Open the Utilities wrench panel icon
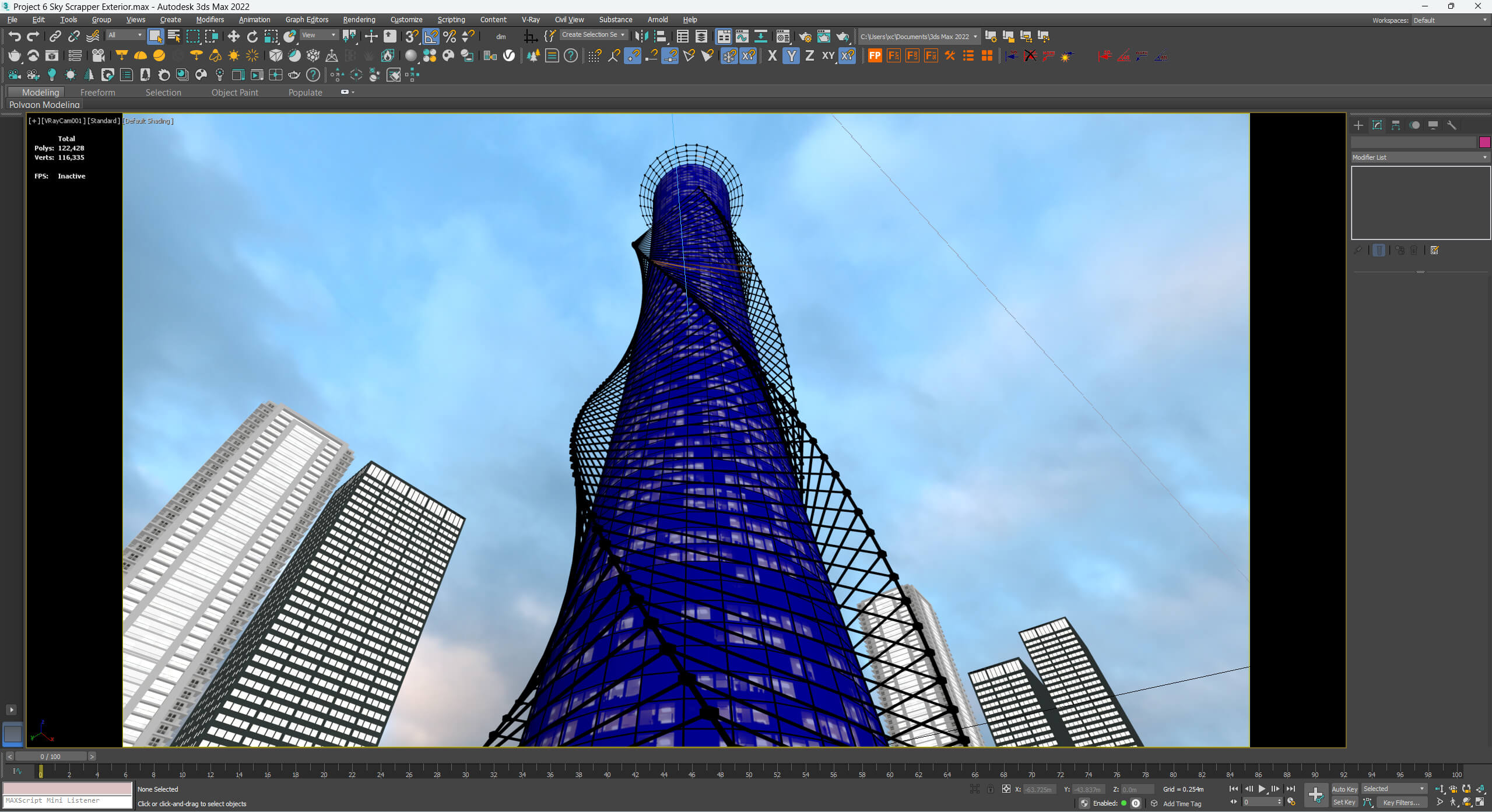The width and height of the screenshot is (1492, 812). (1452, 125)
